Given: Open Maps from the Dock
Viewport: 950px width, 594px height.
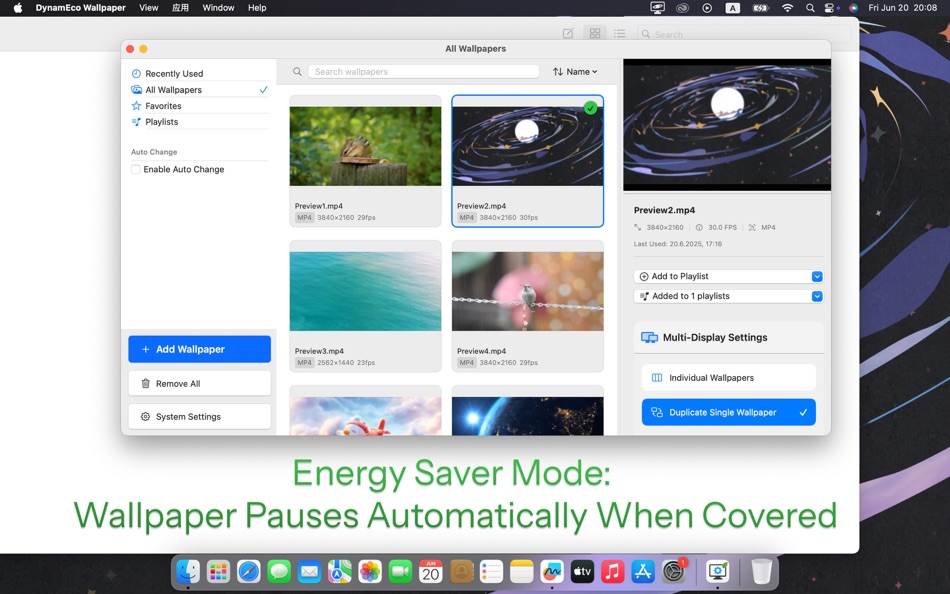Looking at the screenshot, I should pyautogui.click(x=339, y=571).
